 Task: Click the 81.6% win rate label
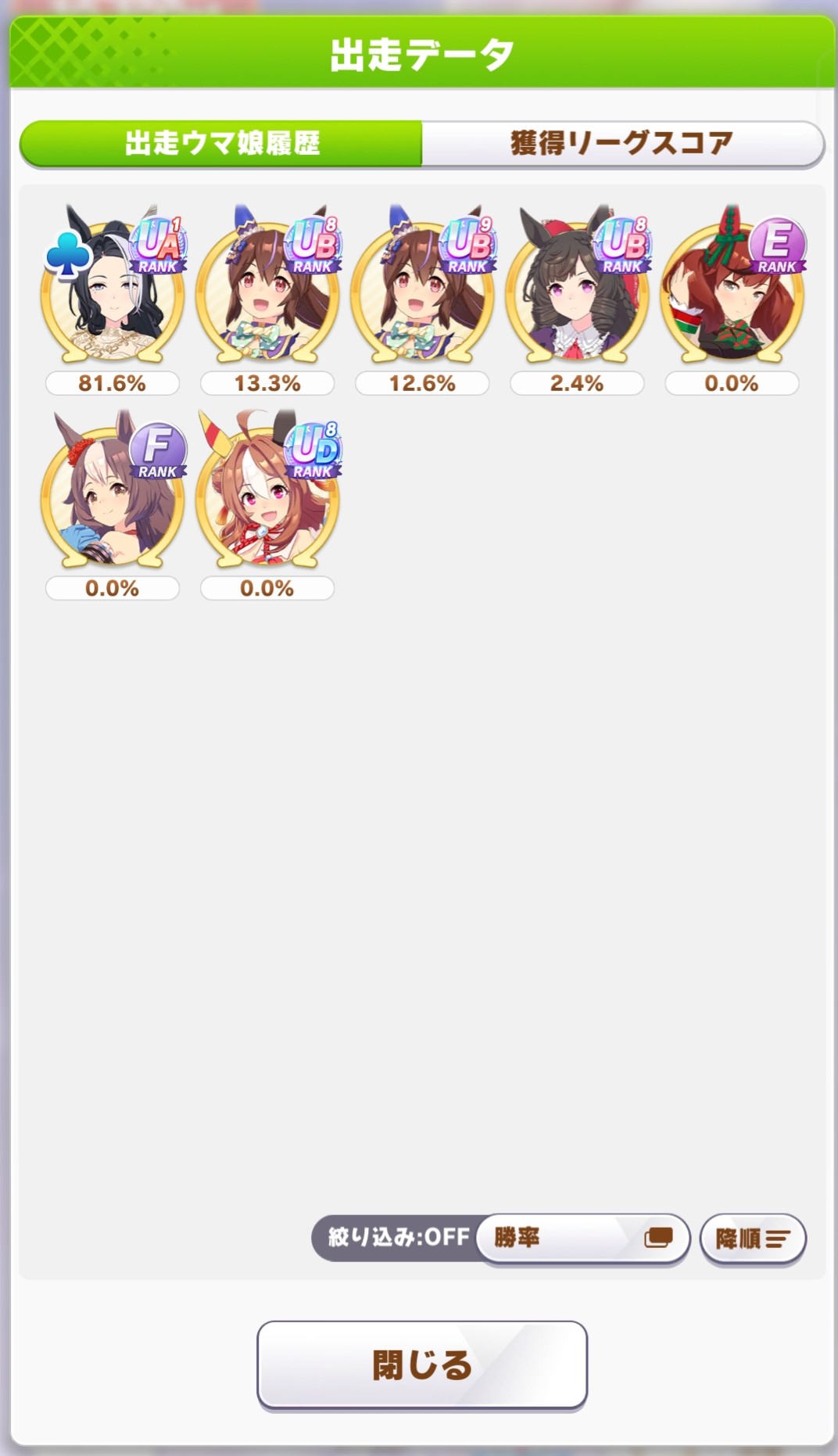click(x=113, y=383)
